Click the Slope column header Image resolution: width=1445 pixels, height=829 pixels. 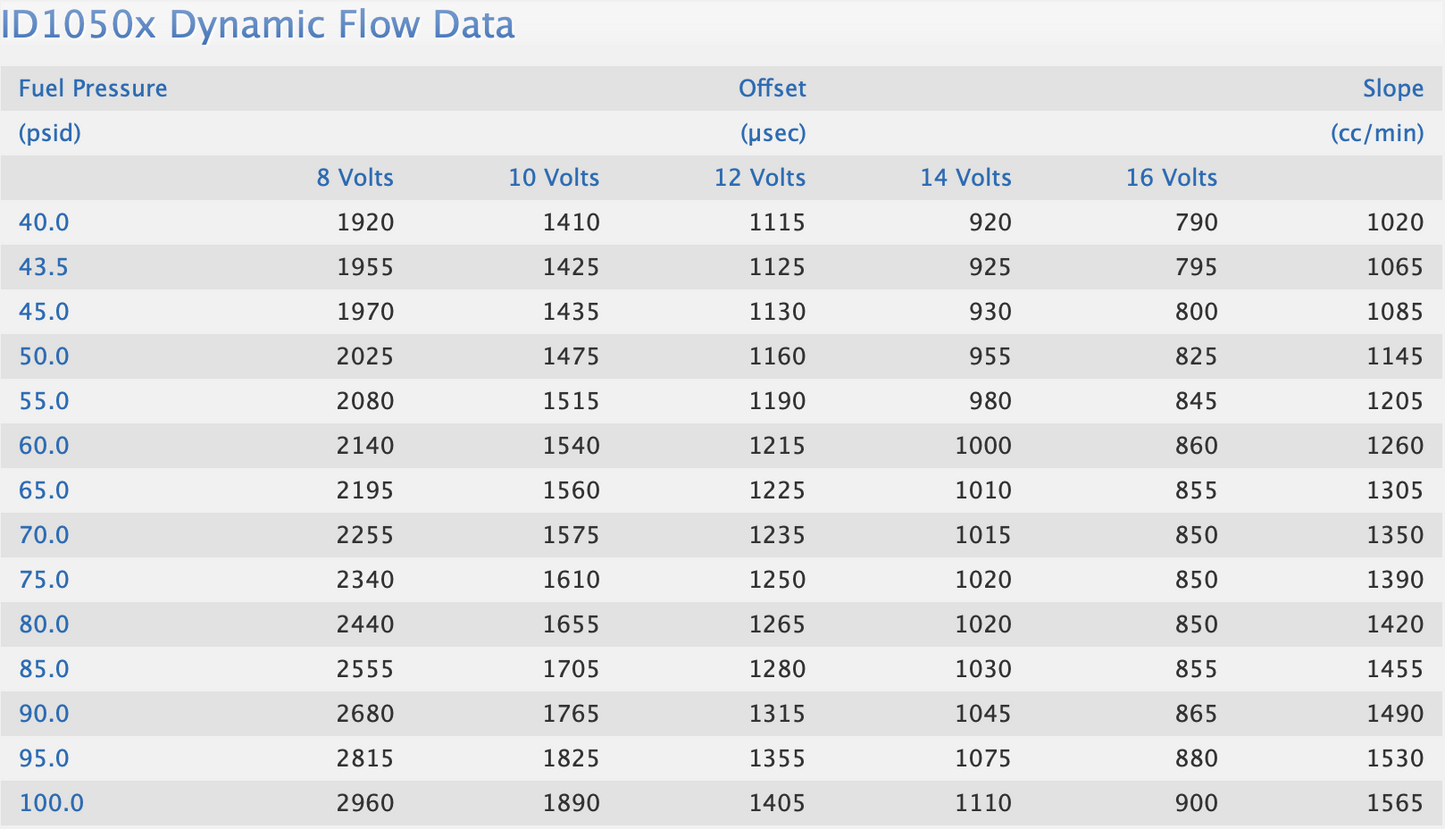(x=1392, y=88)
